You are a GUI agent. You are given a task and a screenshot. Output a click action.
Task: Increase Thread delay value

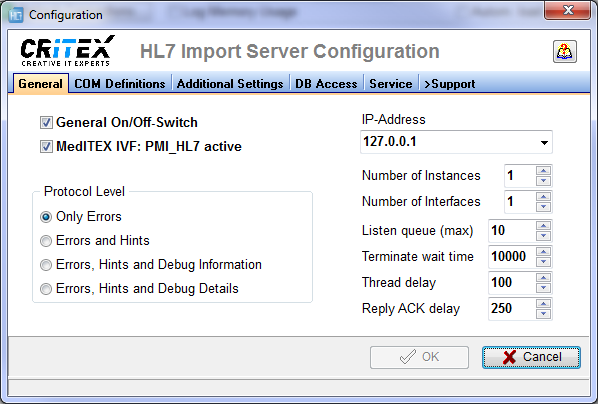point(543,277)
